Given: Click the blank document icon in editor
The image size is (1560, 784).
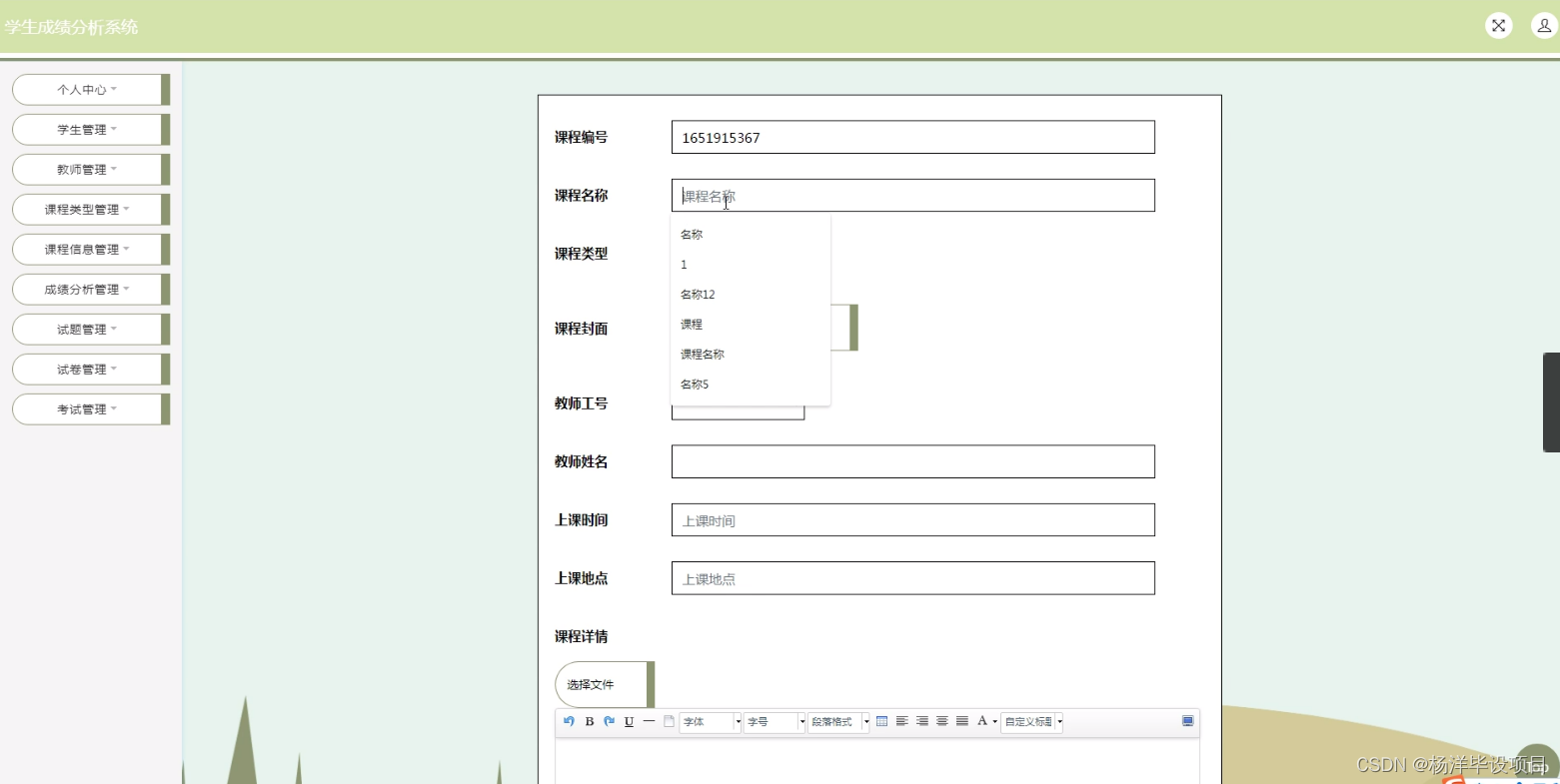Looking at the screenshot, I should 669,721.
